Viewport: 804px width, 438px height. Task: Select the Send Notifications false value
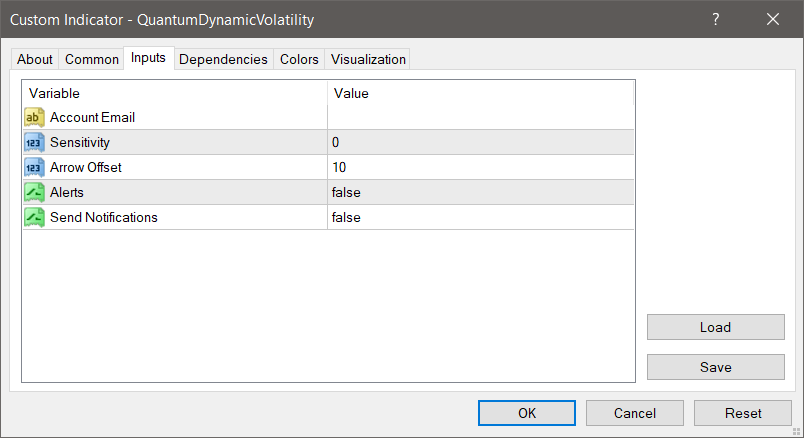(x=480, y=217)
